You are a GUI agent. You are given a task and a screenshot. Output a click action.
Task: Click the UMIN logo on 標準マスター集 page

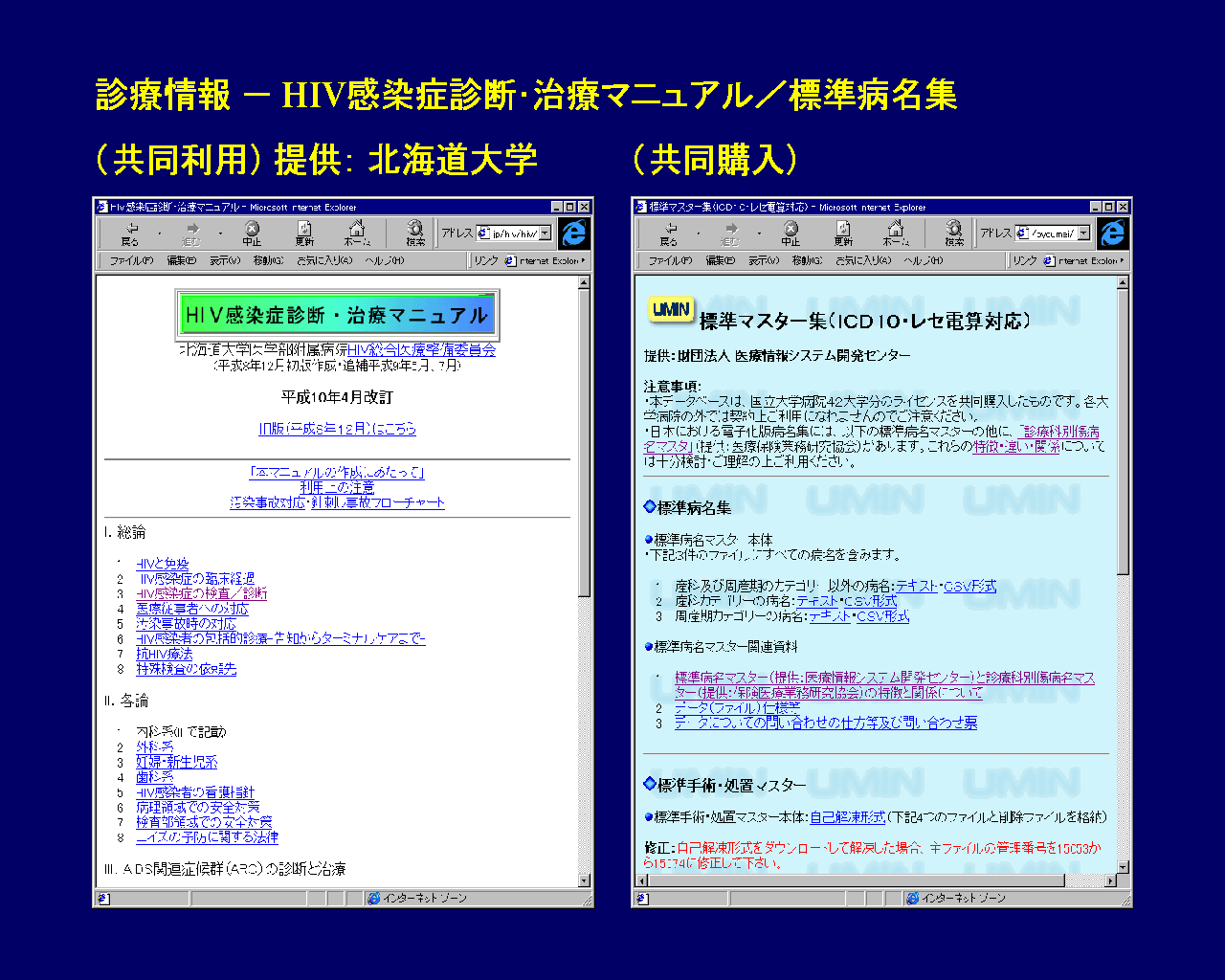pyautogui.click(x=671, y=309)
